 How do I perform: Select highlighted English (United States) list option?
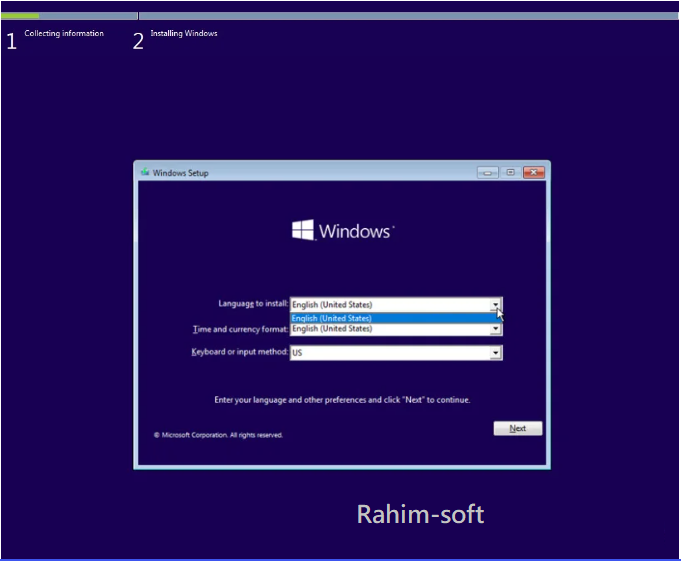coord(394,318)
